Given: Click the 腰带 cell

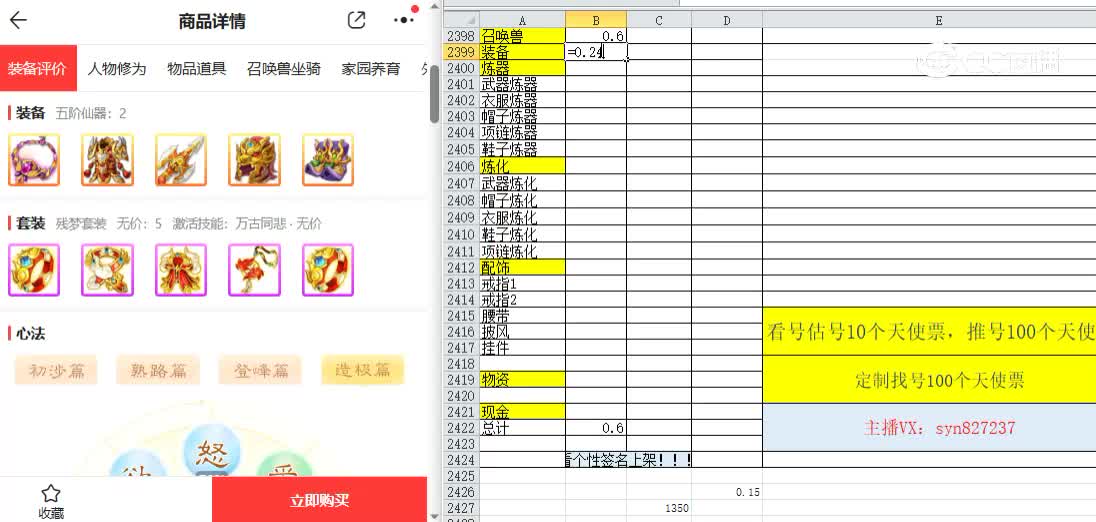Looking at the screenshot, I should coord(522,316).
